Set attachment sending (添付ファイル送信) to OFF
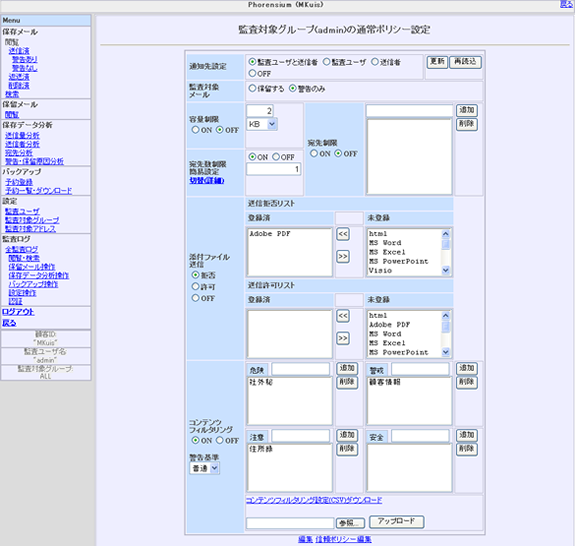Image resolution: width=575 pixels, height=546 pixels. pyautogui.click(x=195, y=298)
